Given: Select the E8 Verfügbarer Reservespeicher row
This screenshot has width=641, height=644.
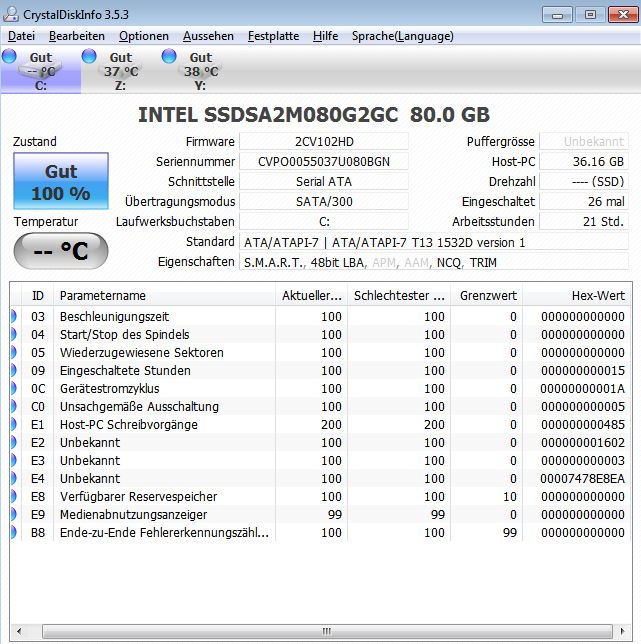Looking at the screenshot, I should [x=320, y=497].
